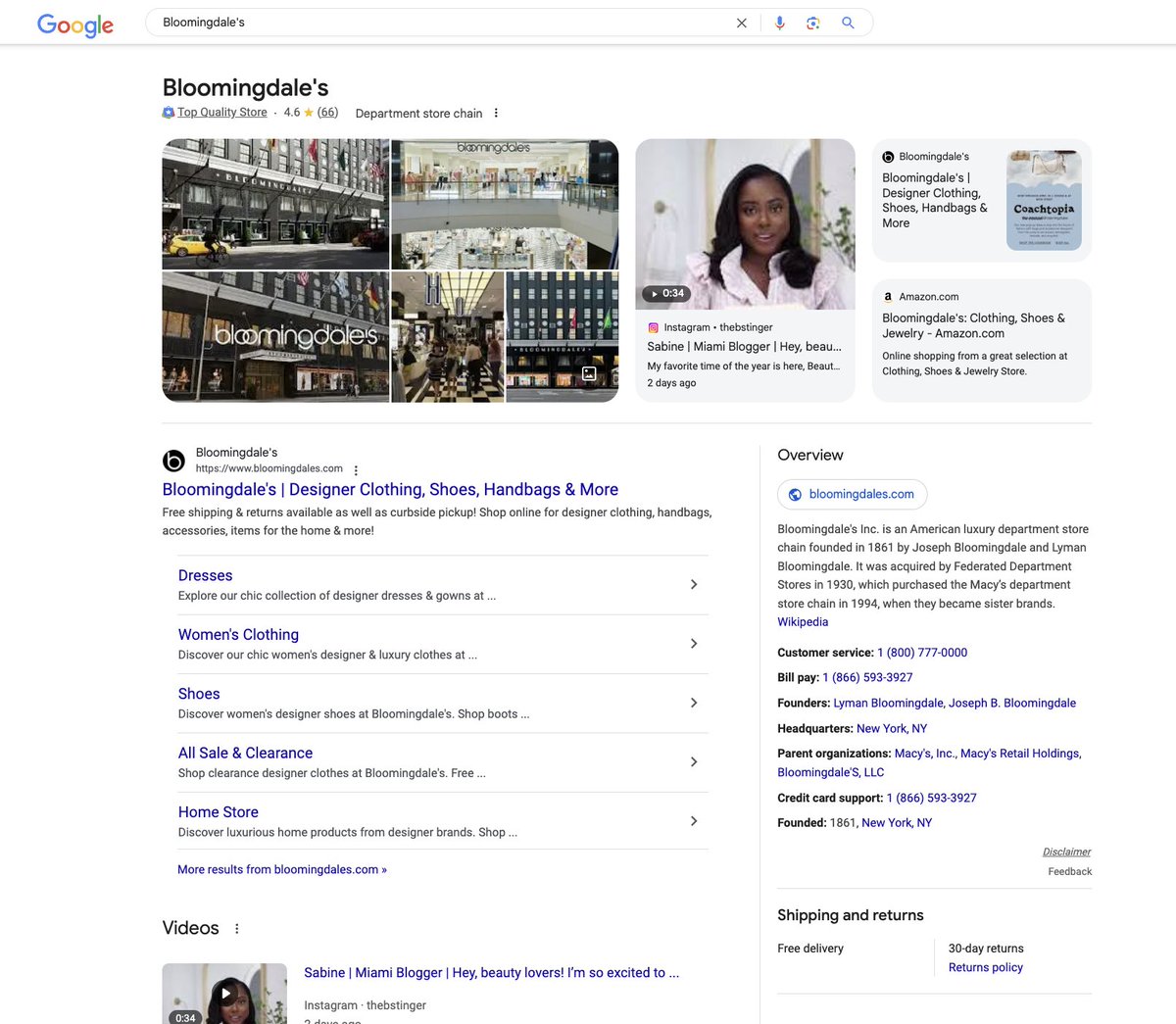Open the (66) reviews link
1176x1024 pixels.
(x=327, y=113)
